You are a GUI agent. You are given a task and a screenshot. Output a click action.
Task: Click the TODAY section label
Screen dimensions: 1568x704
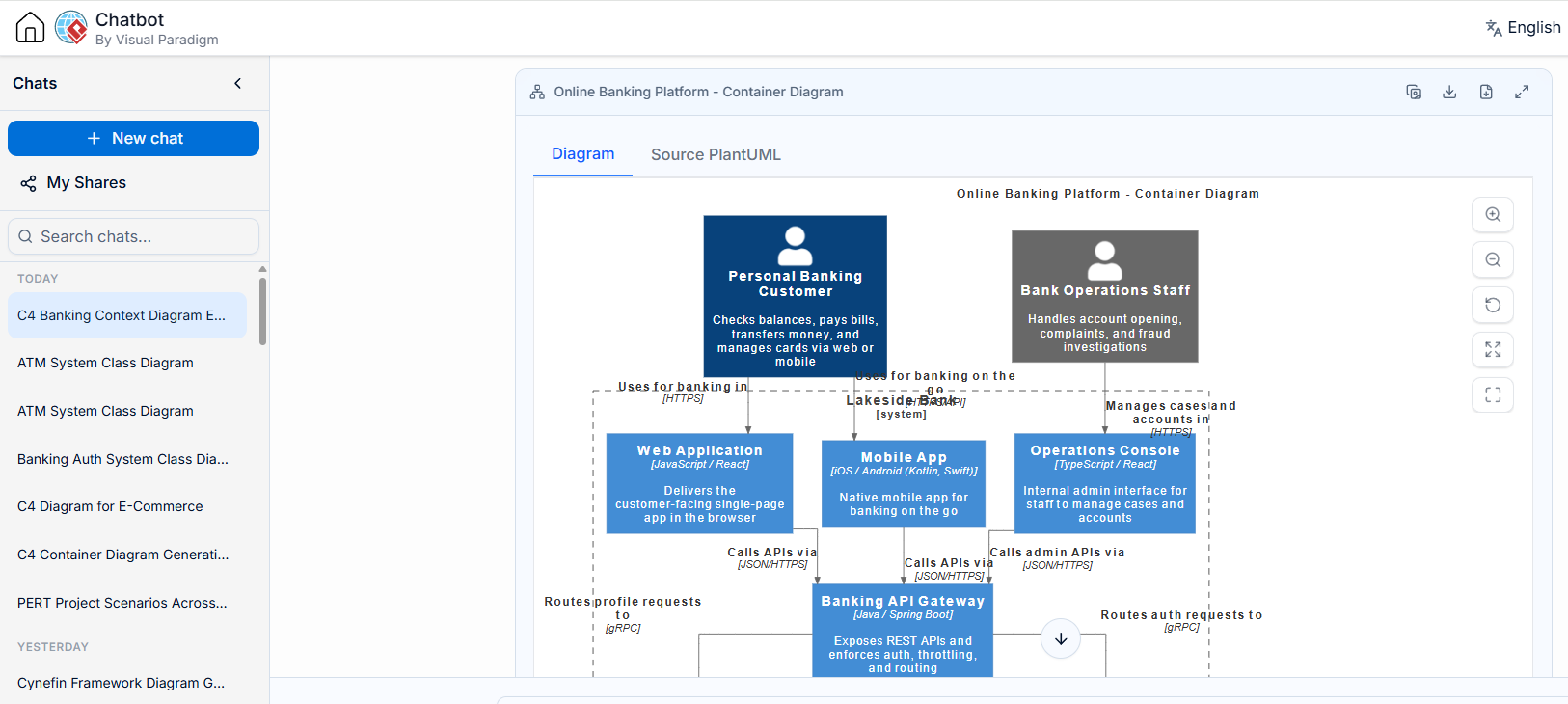[x=38, y=279]
